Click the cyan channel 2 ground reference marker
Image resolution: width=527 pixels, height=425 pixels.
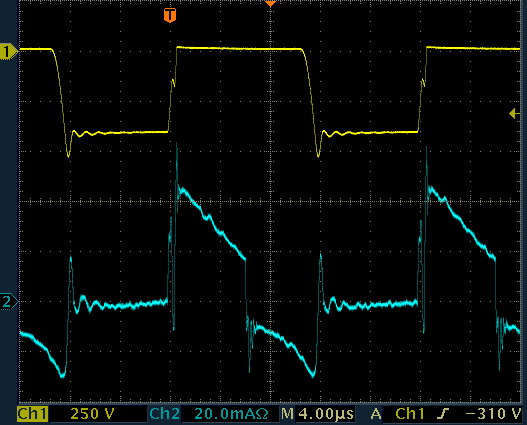coord(9,302)
